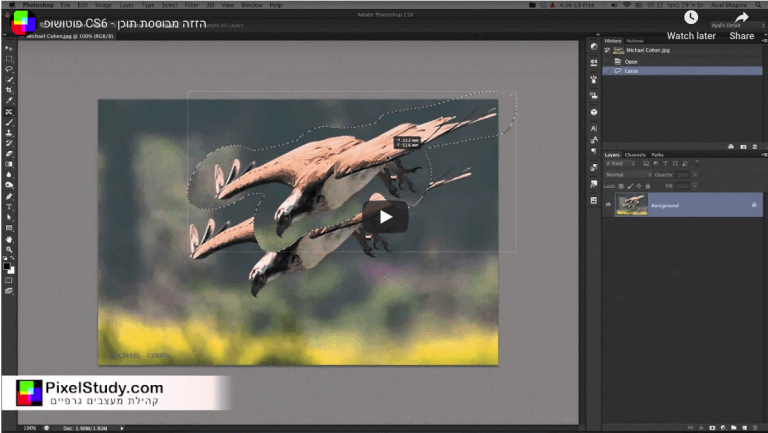
Task: Select the Type tool
Action: click(x=9, y=207)
